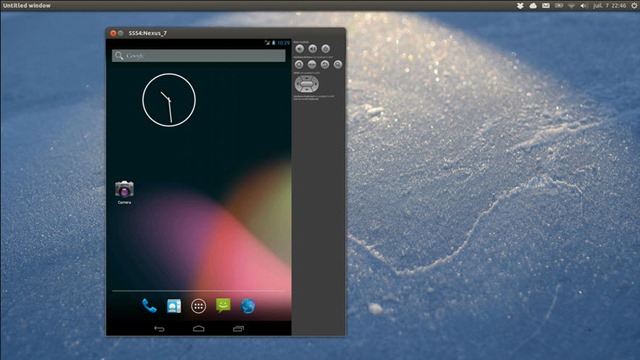
Task: Open the mail messaging indicator
Action: (546, 5)
